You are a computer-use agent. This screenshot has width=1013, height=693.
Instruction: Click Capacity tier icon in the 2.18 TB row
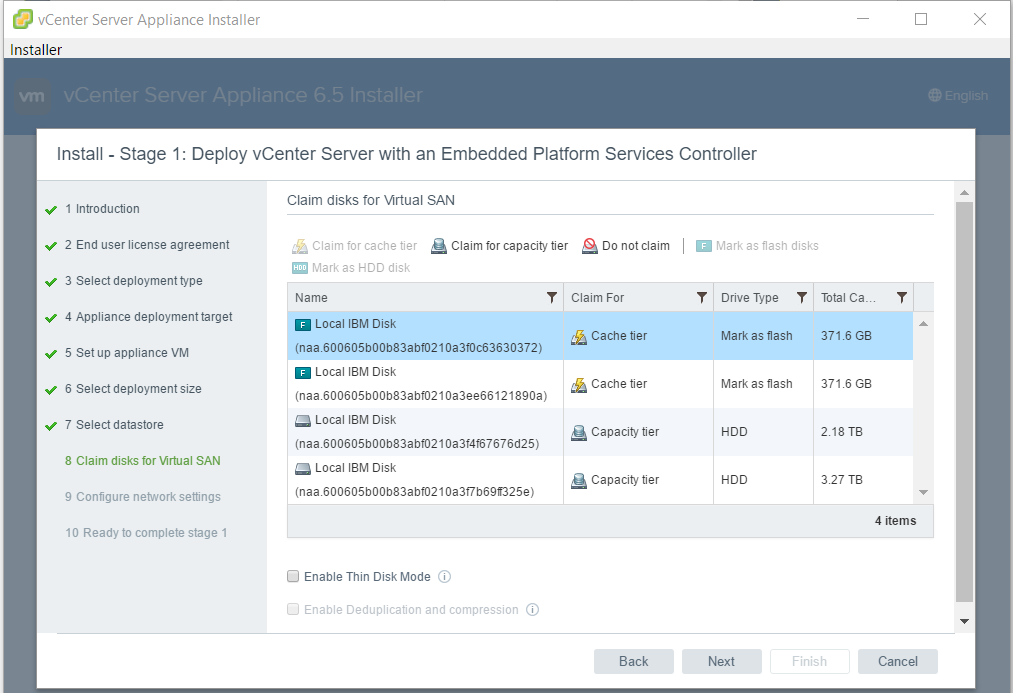click(579, 433)
